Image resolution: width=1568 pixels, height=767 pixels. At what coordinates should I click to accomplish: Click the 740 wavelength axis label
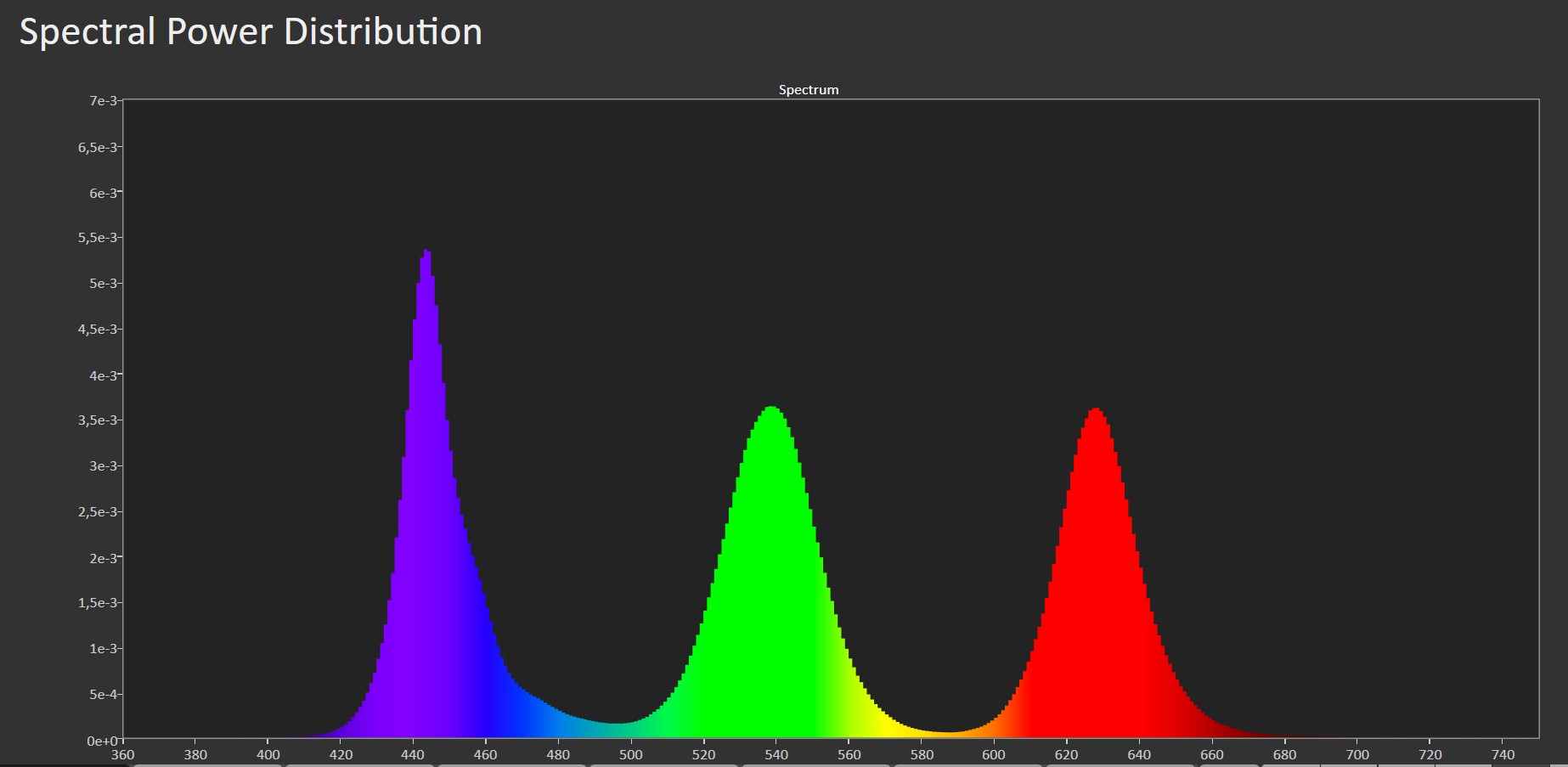click(x=1503, y=755)
